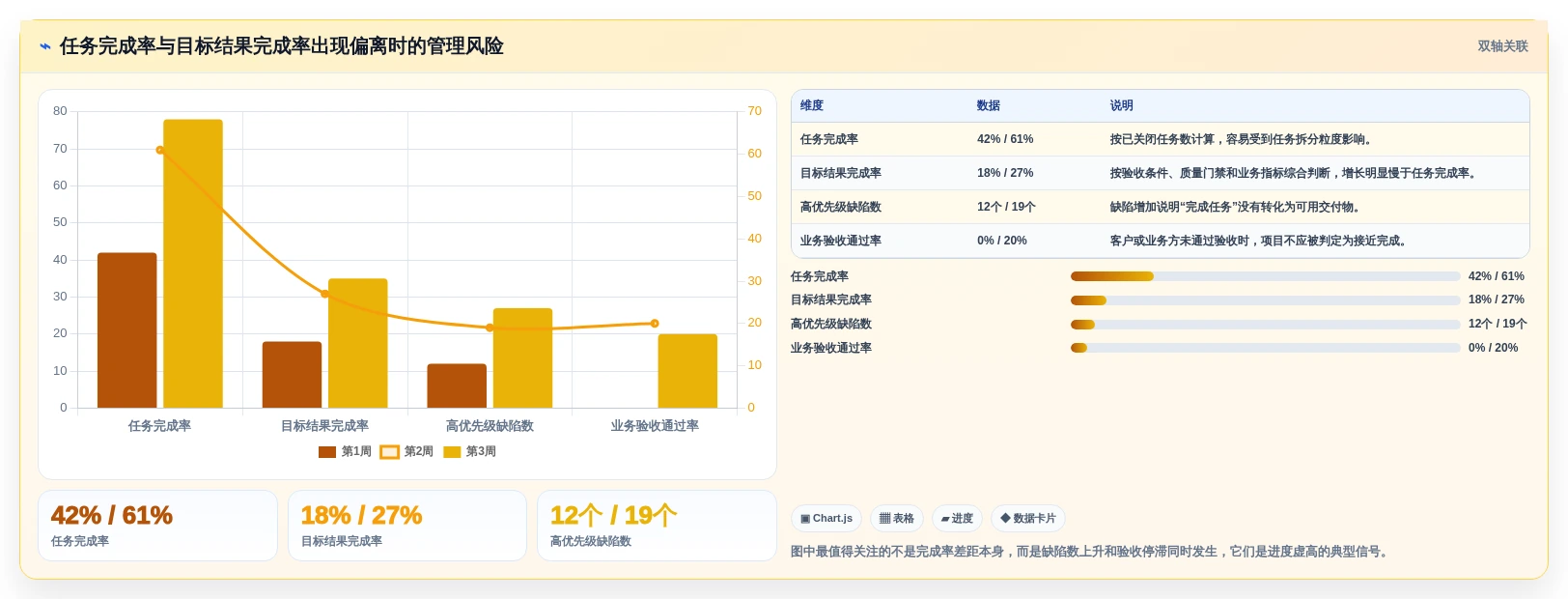Click the line point above 任务完成率

tap(160, 150)
